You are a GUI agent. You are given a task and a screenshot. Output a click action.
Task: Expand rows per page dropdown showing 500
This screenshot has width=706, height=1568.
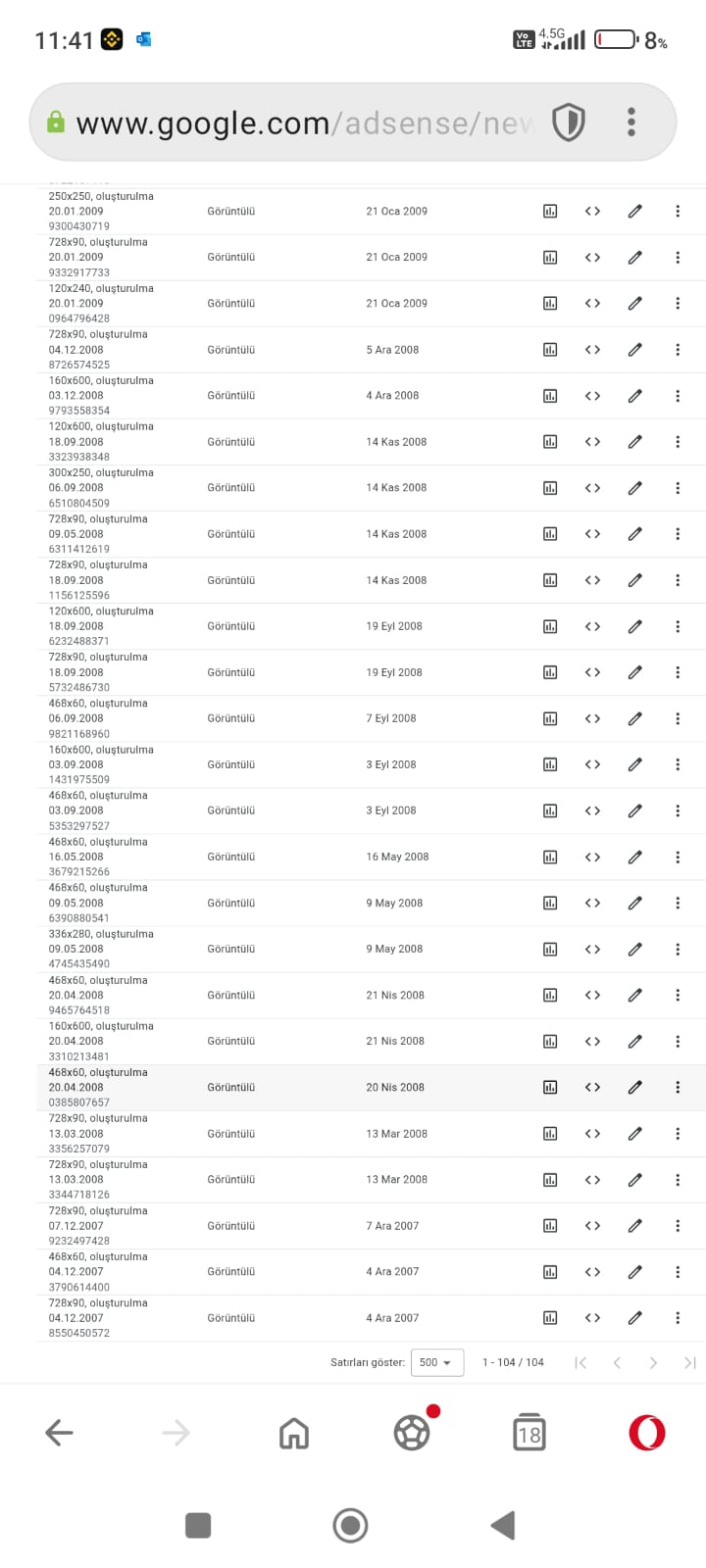(x=436, y=1362)
